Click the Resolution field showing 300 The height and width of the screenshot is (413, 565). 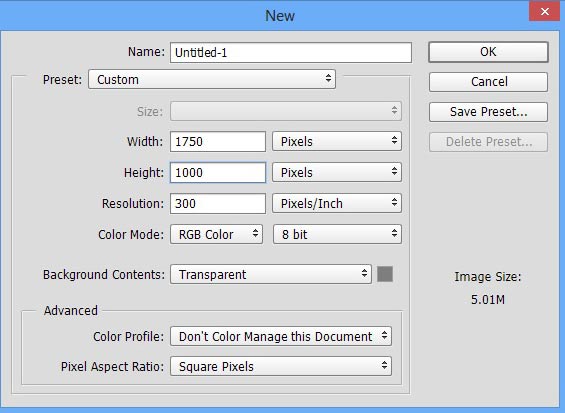point(218,203)
